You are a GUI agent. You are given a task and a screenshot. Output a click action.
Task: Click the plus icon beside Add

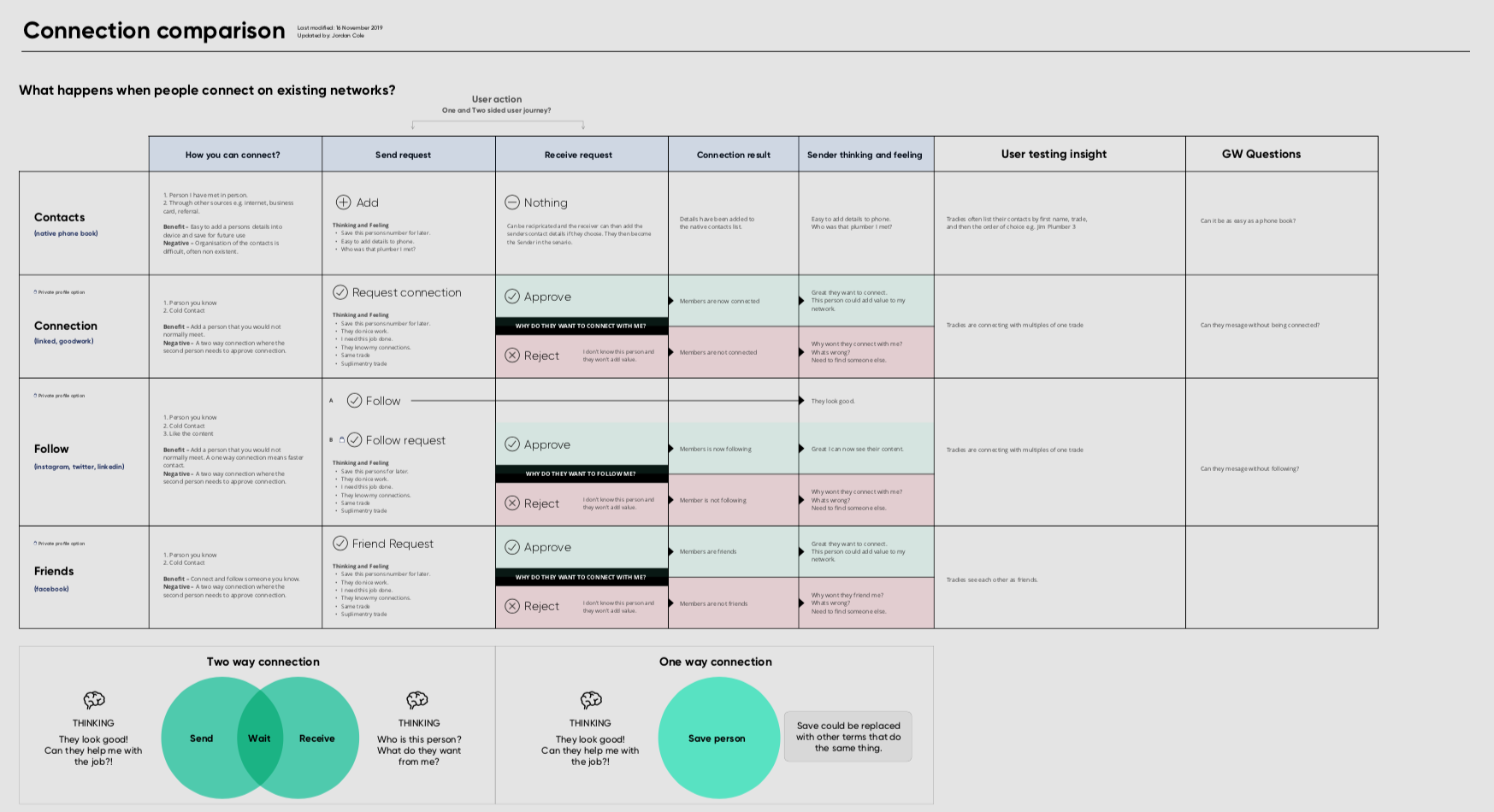pos(343,203)
